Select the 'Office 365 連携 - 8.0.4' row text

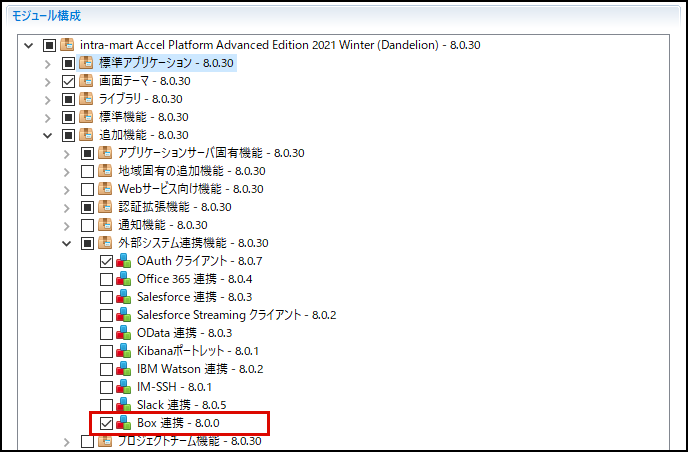click(194, 279)
